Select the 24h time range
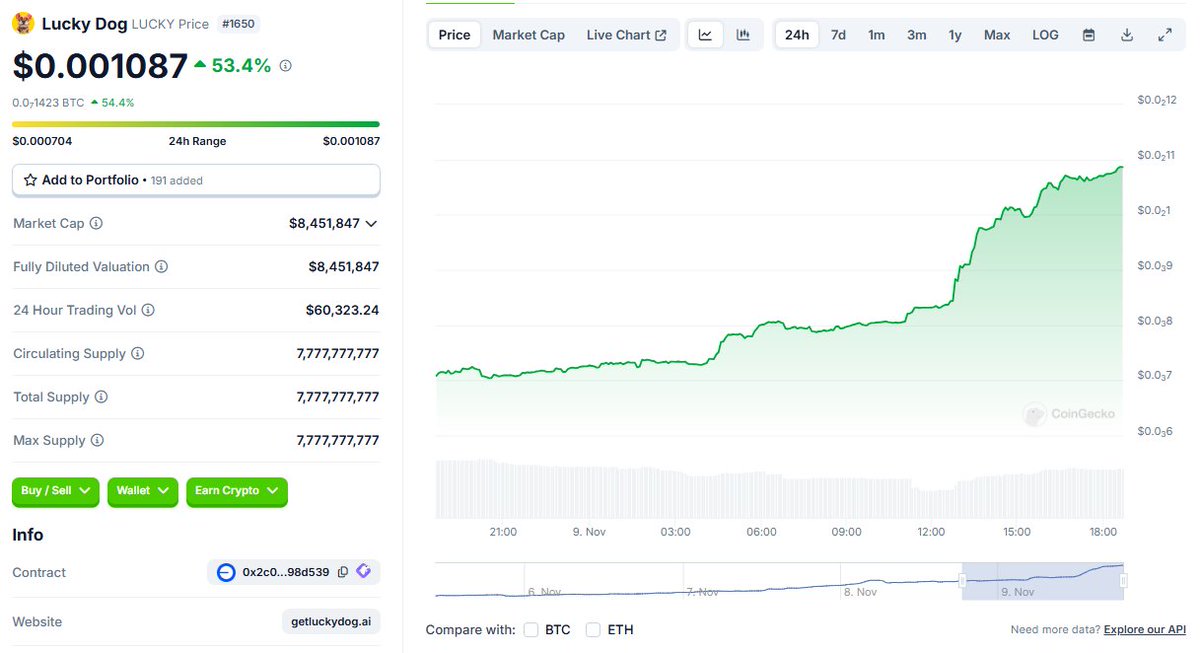This screenshot has width=1200, height=653. point(797,35)
